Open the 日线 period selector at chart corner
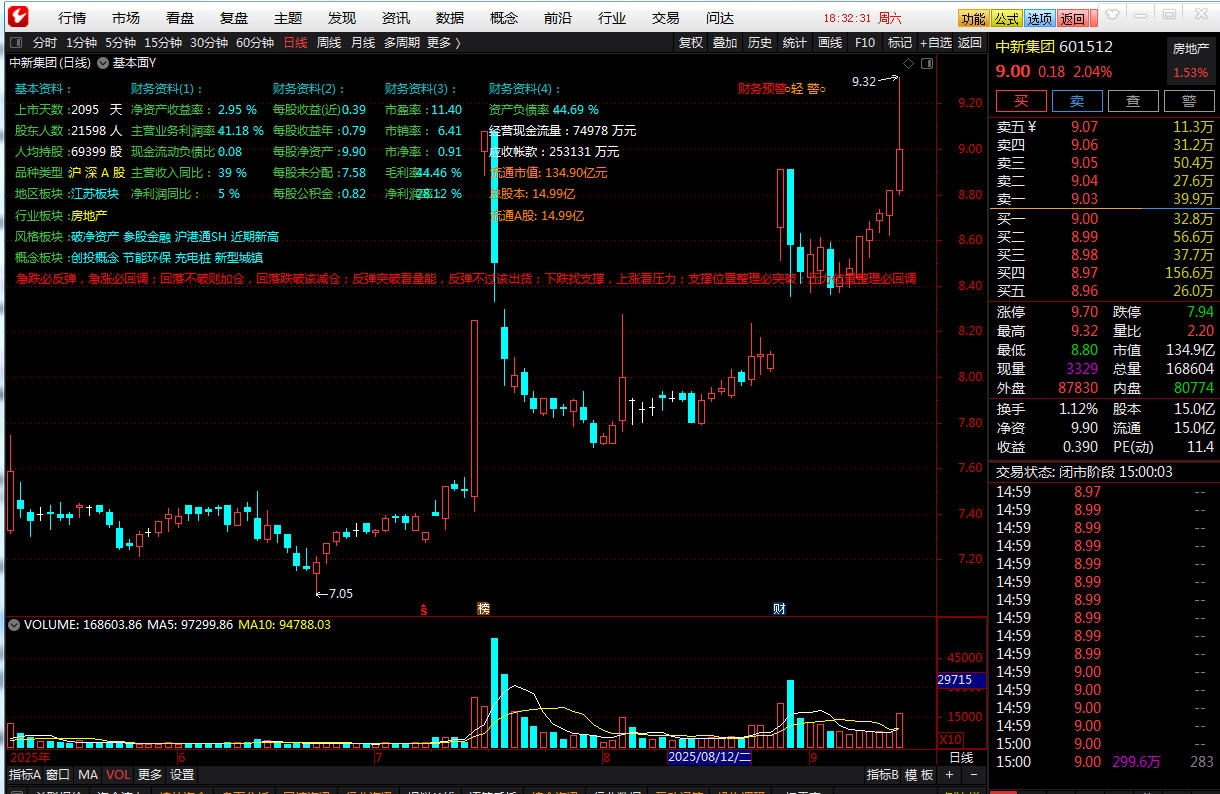The width and height of the screenshot is (1220, 794). (x=961, y=758)
